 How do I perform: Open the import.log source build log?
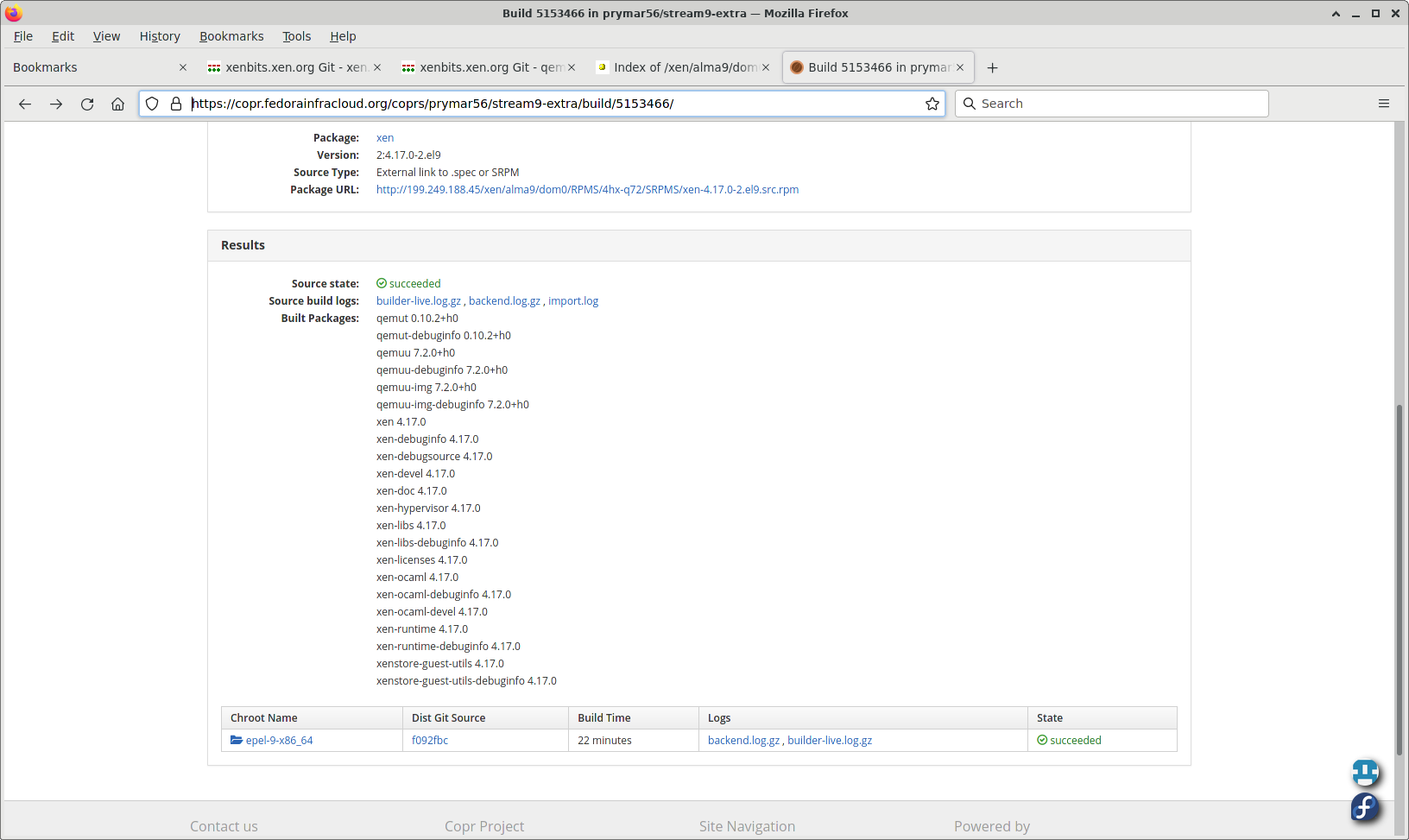(x=573, y=301)
